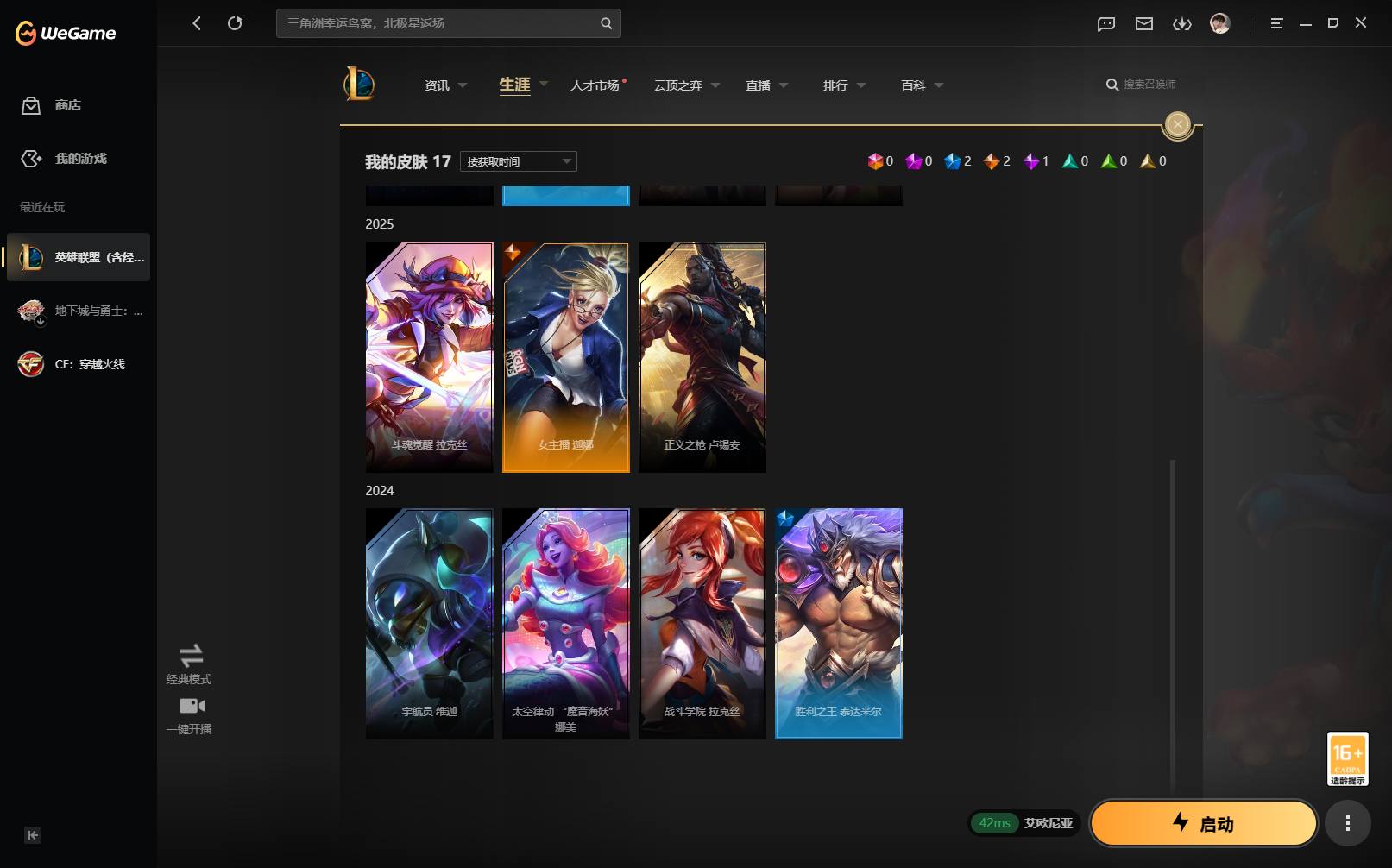Click the 16+ age rating badge
Image resolution: width=1392 pixels, height=868 pixels.
click(1348, 759)
